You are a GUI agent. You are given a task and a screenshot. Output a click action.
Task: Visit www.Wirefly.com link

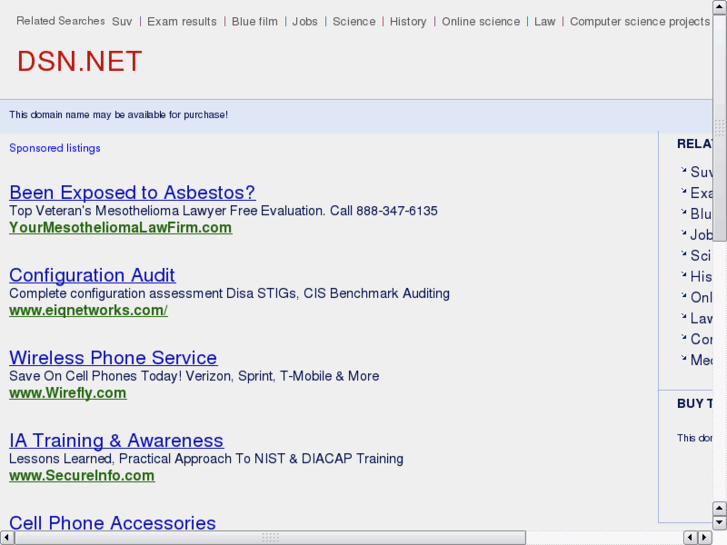tap(68, 393)
